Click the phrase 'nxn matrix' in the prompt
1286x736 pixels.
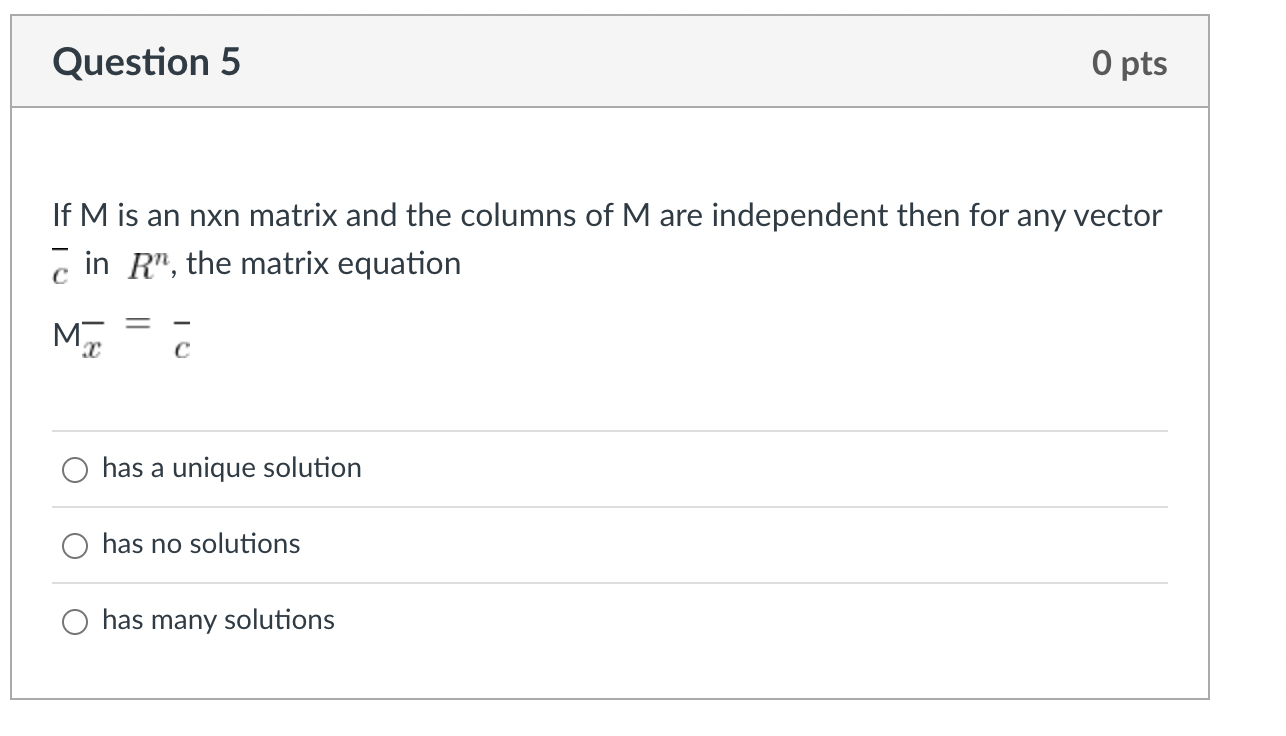[x=275, y=215]
